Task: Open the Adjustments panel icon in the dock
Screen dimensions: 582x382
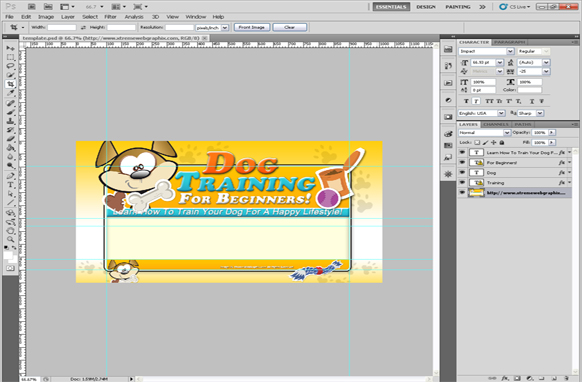Action: click(448, 100)
